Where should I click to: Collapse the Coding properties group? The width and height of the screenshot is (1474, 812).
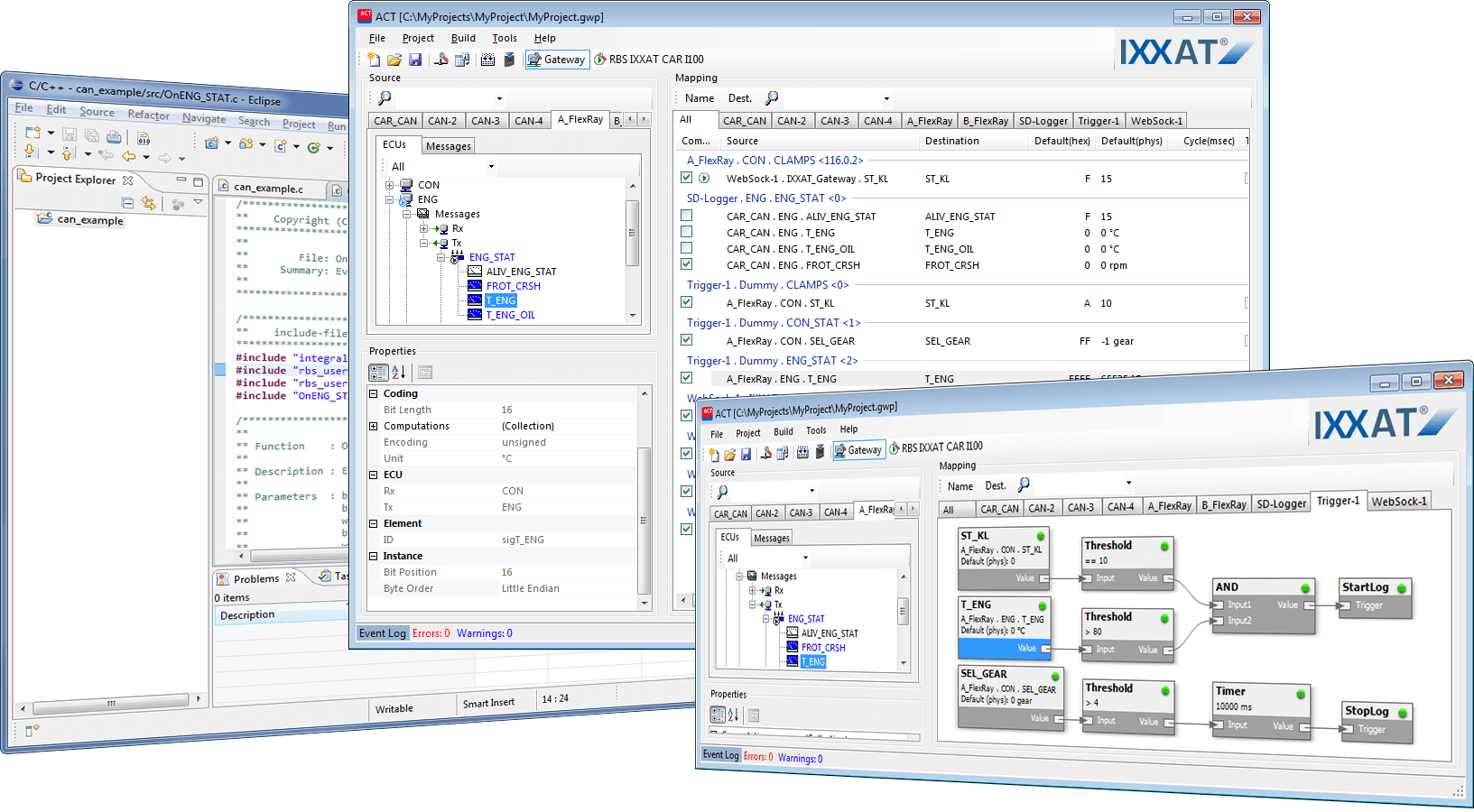click(373, 393)
